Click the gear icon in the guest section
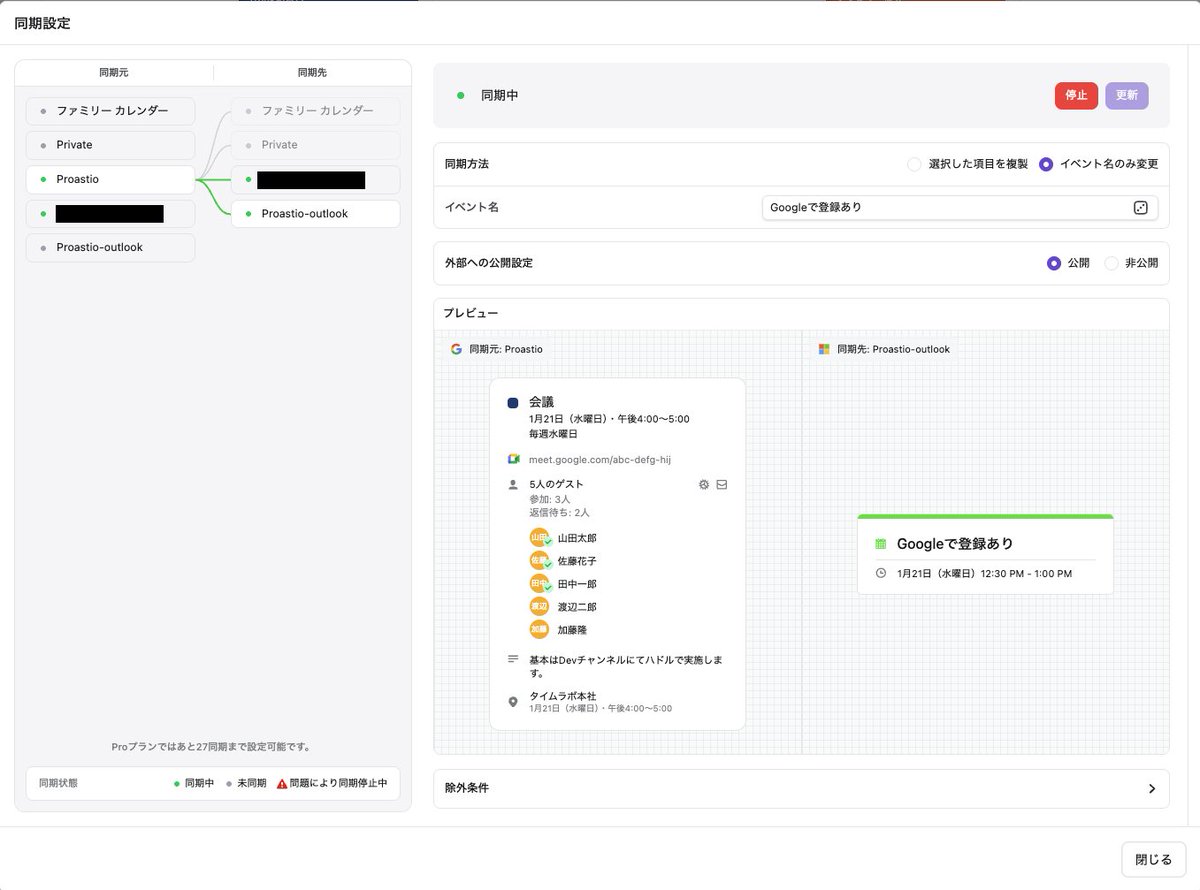The width and height of the screenshot is (1200, 890). [704, 484]
